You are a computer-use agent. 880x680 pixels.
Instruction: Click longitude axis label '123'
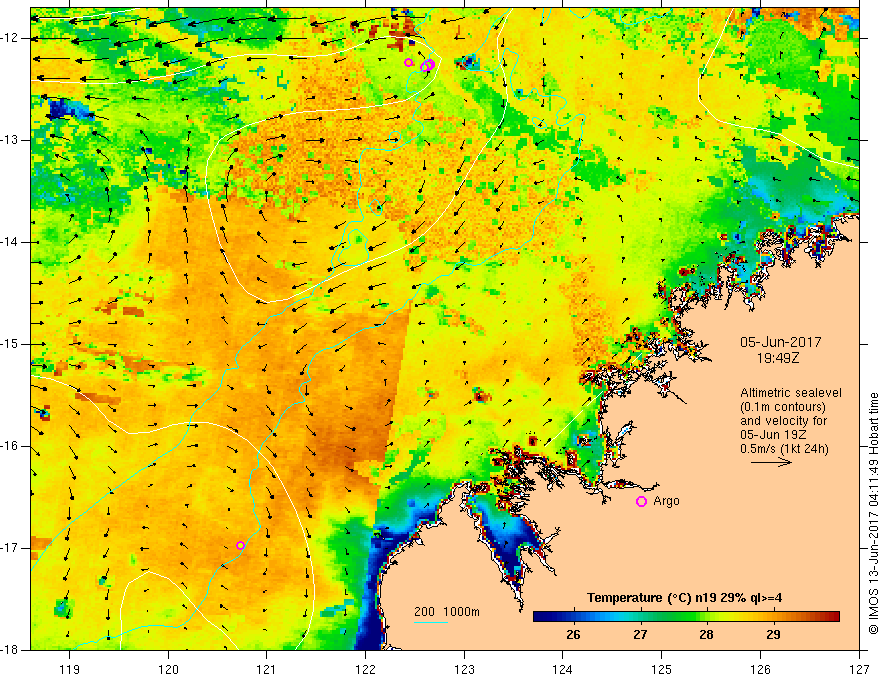(464, 669)
